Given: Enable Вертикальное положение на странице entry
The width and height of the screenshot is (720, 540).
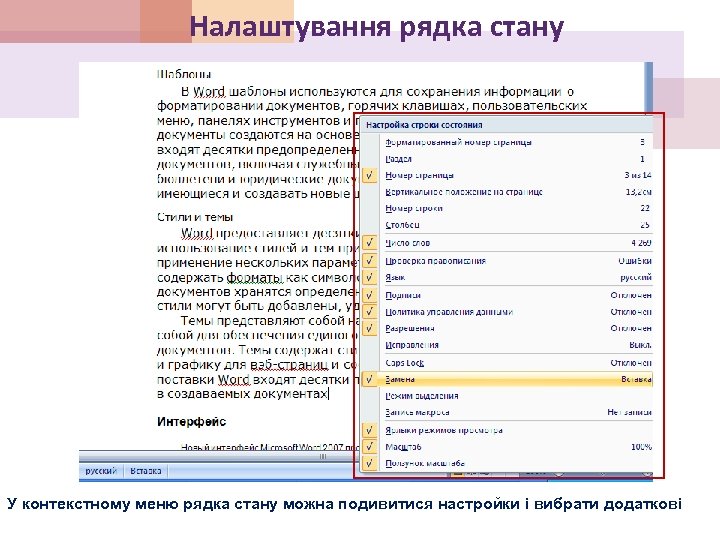Looking at the screenshot, I should tap(507, 192).
